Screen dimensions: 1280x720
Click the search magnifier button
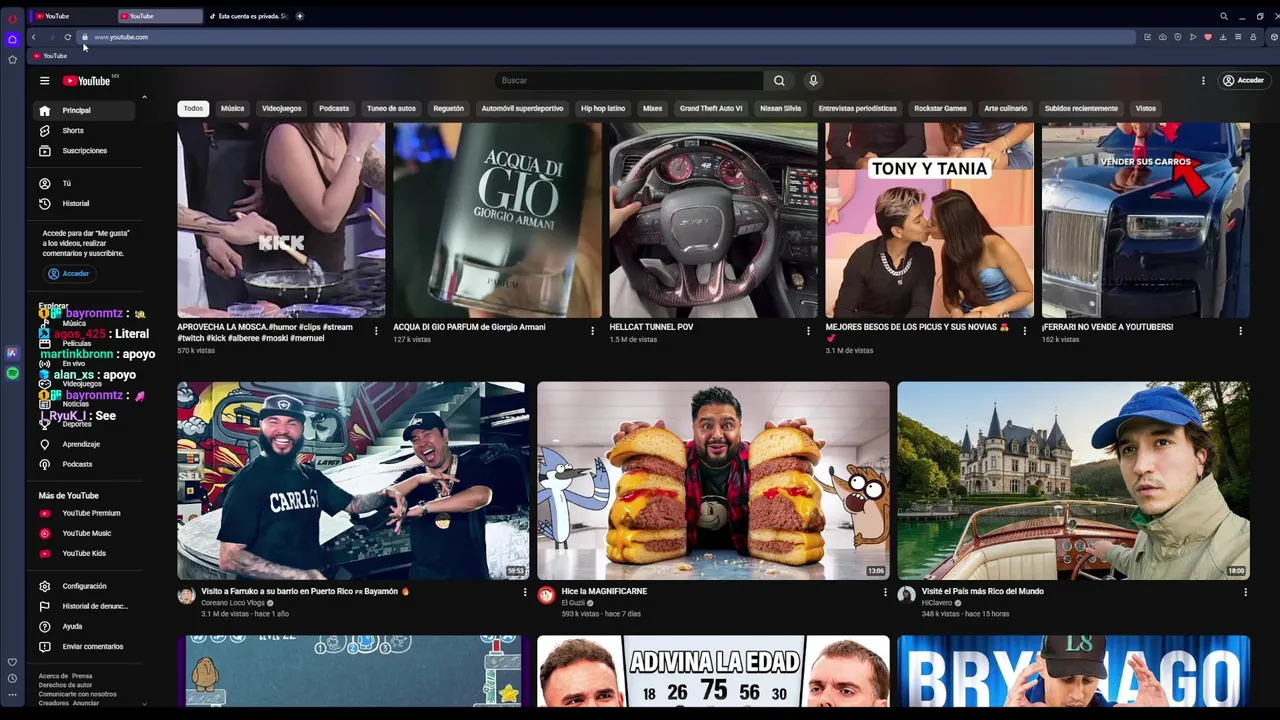[x=779, y=80]
